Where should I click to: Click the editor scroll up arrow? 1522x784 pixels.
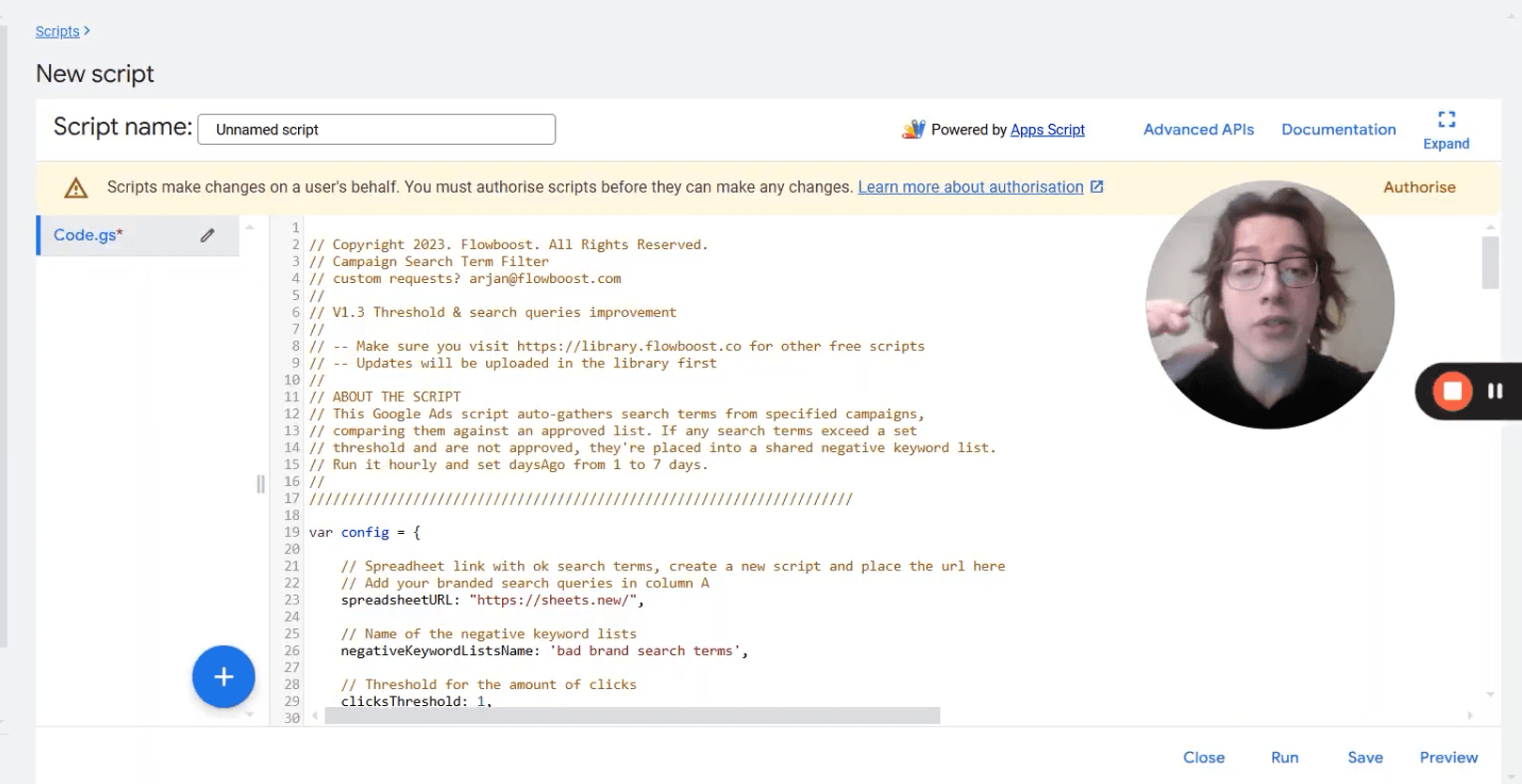click(1490, 227)
